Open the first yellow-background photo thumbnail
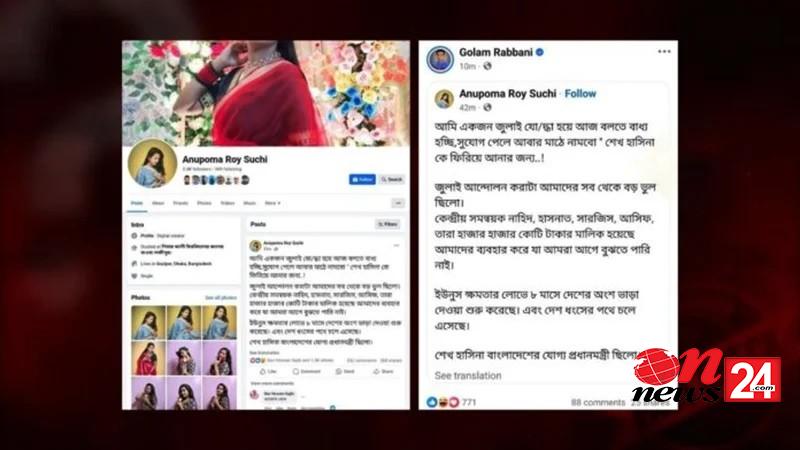Viewport: 800px width, 450px height. pyautogui.click(x=148, y=322)
